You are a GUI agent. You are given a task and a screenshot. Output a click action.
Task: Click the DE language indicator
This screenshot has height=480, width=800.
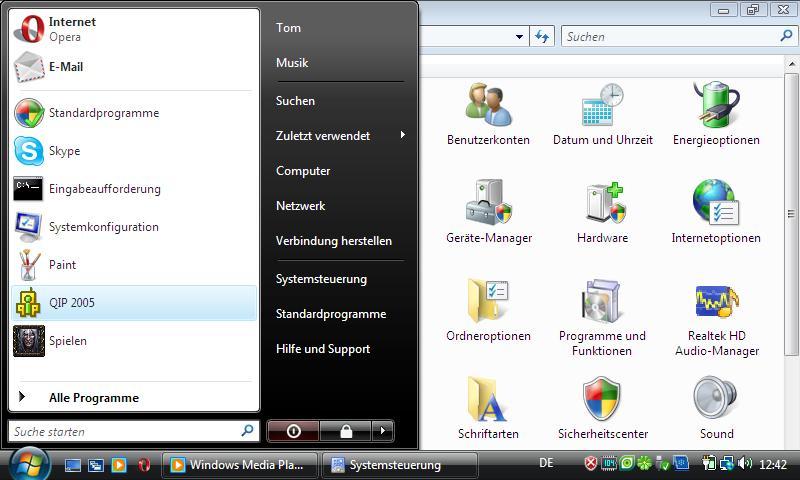click(546, 463)
